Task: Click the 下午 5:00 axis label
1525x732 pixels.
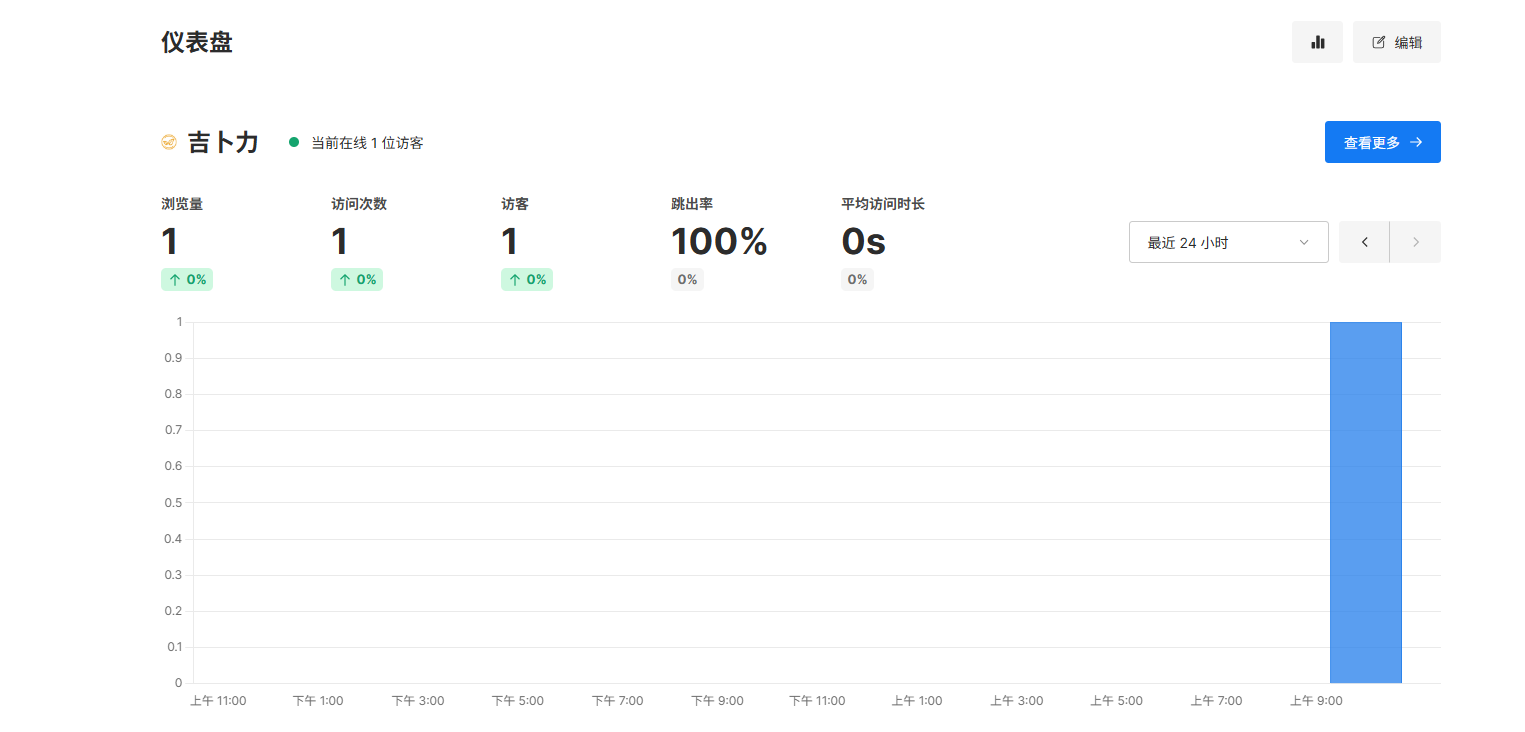Action: pyautogui.click(x=518, y=701)
